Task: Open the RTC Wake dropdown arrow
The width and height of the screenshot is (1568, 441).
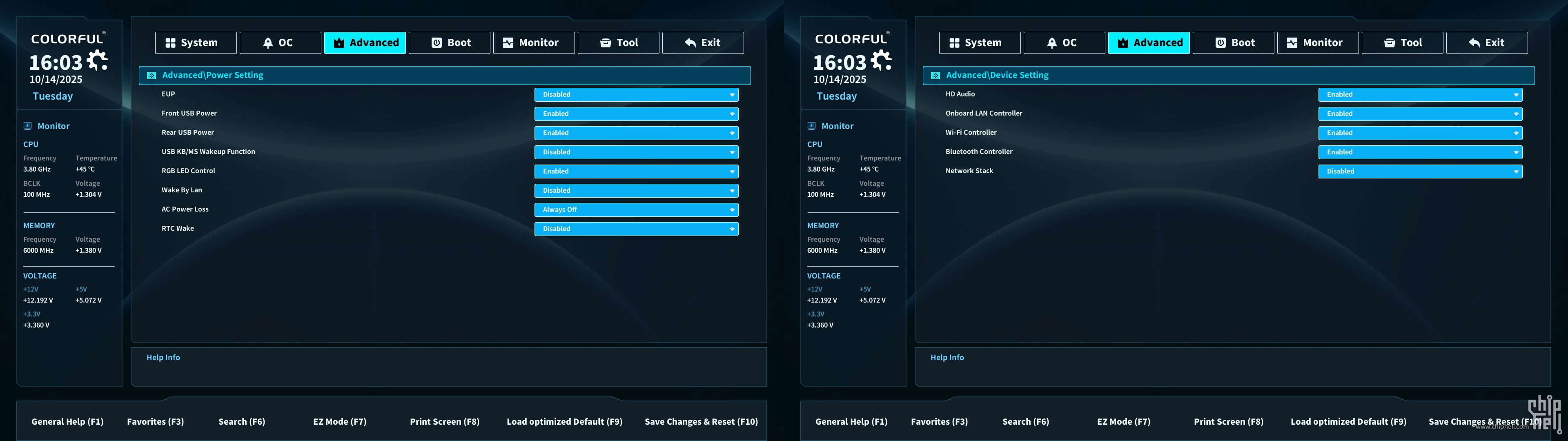Action: pos(732,229)
